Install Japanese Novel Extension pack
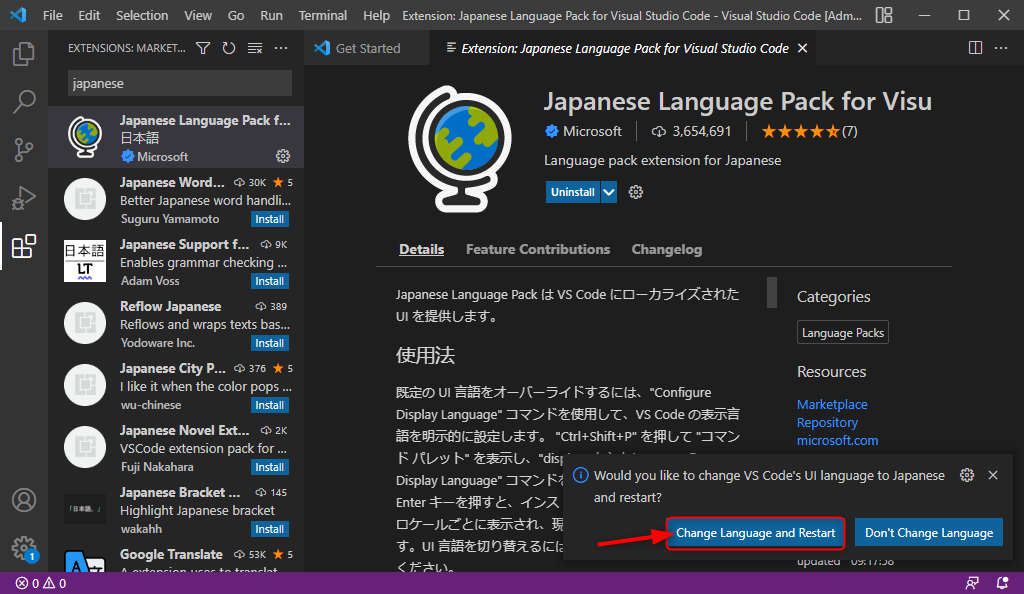Image resolution: width=1024 pixels, height=594 pixels. [270, 467]
